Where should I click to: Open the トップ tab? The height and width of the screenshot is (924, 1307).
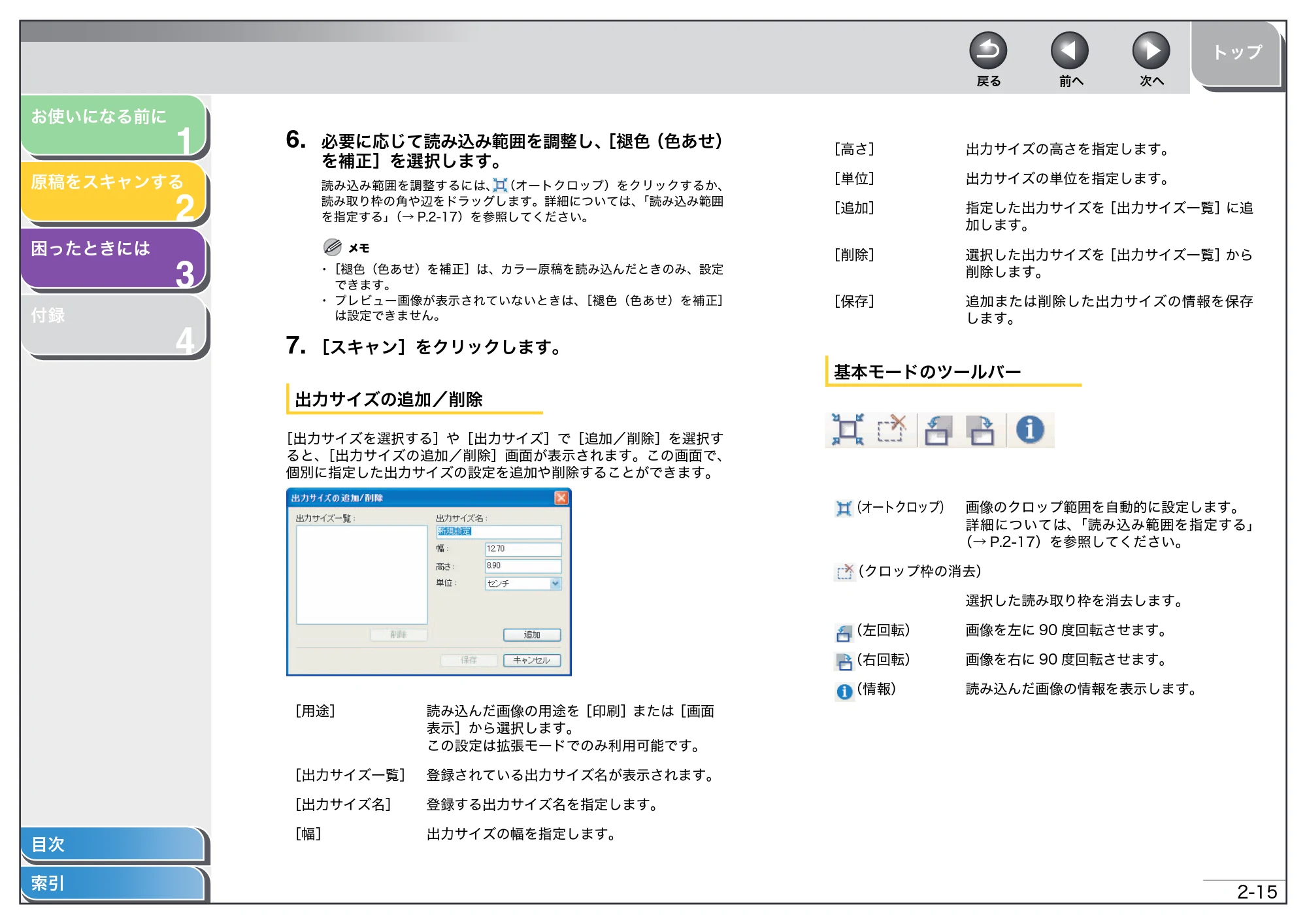[x=1236, y=54]
